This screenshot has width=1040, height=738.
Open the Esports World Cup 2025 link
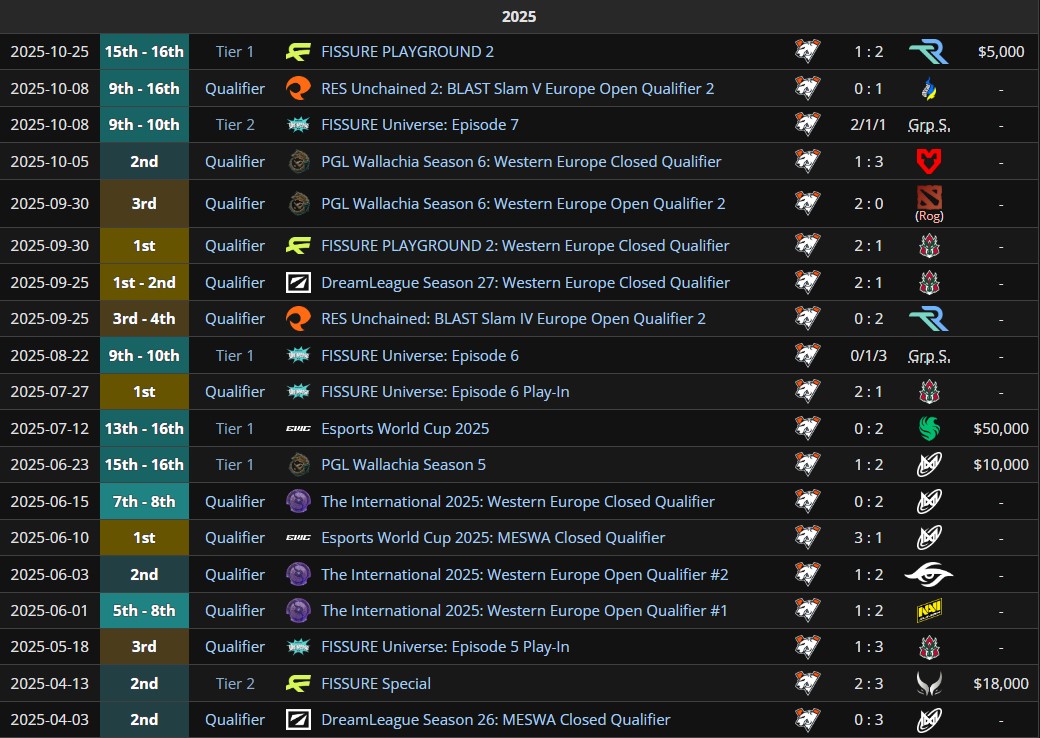pos(405,428)
